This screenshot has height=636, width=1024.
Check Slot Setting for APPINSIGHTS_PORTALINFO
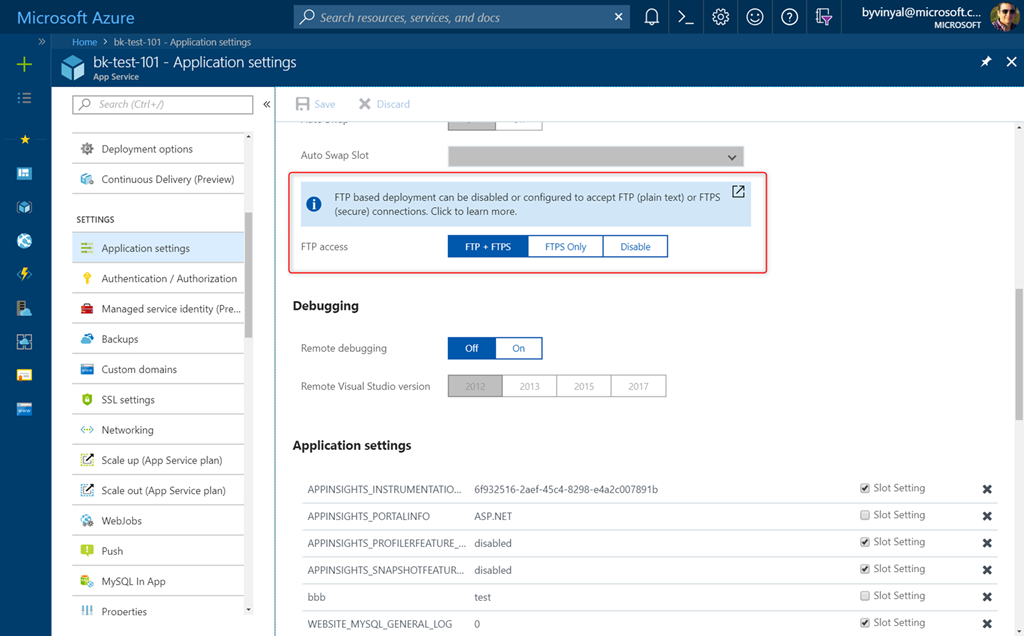pos(865,515)
